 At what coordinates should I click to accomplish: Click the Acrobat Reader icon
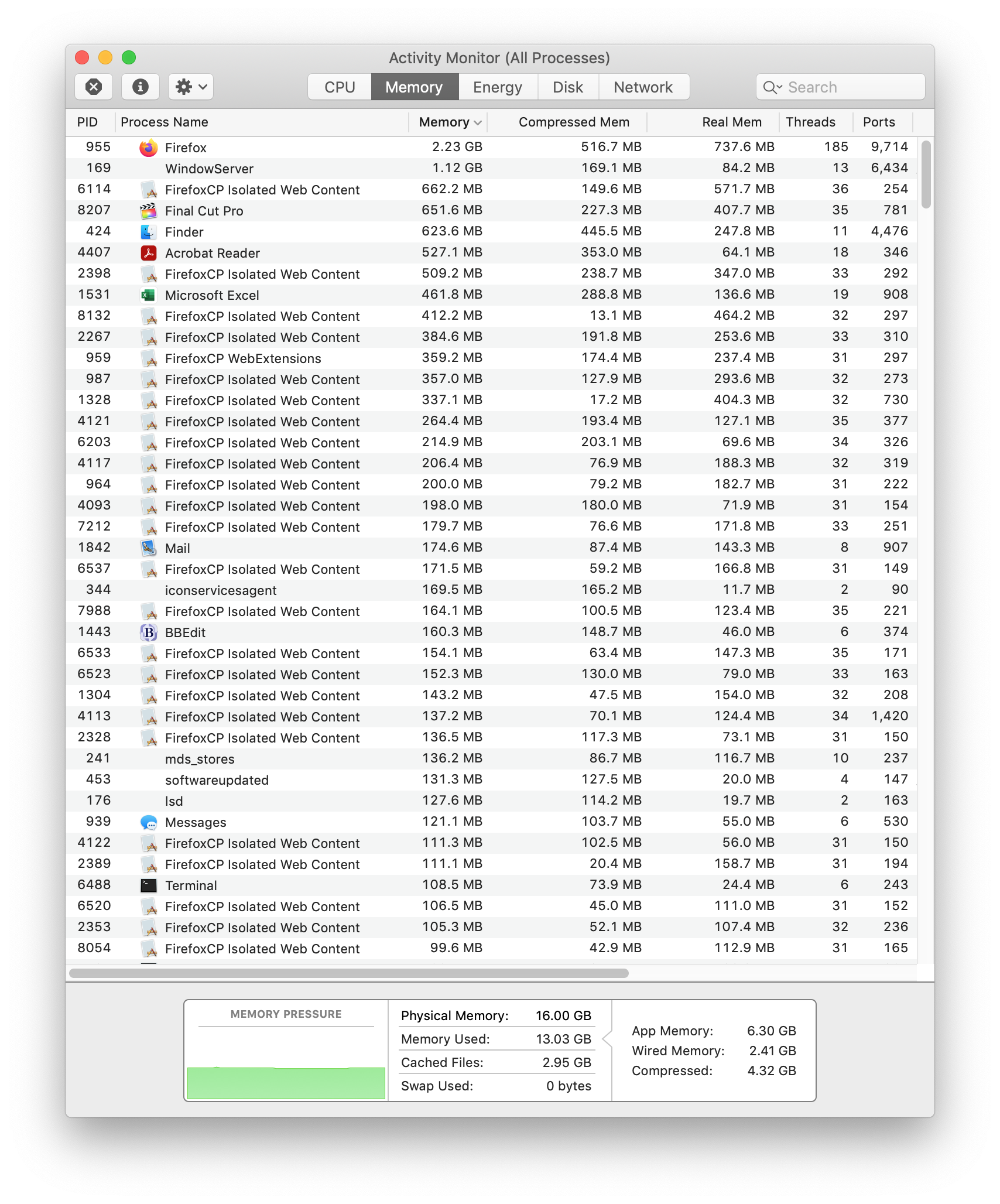149,253
